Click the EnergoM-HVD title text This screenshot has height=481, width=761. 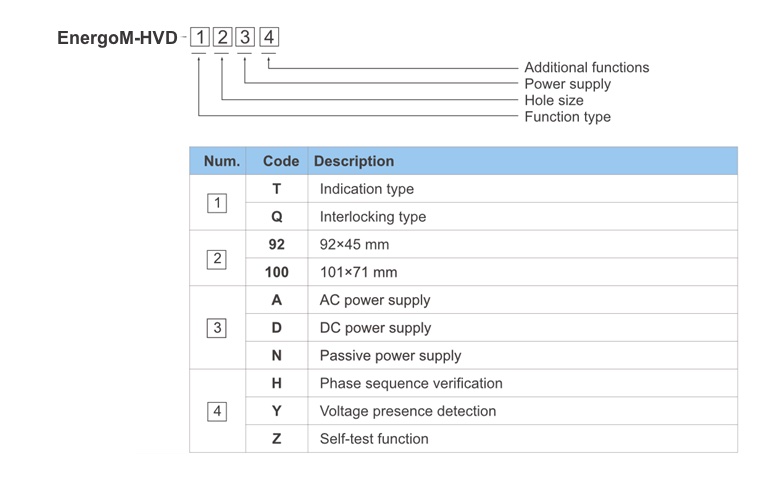coord(117,39)
